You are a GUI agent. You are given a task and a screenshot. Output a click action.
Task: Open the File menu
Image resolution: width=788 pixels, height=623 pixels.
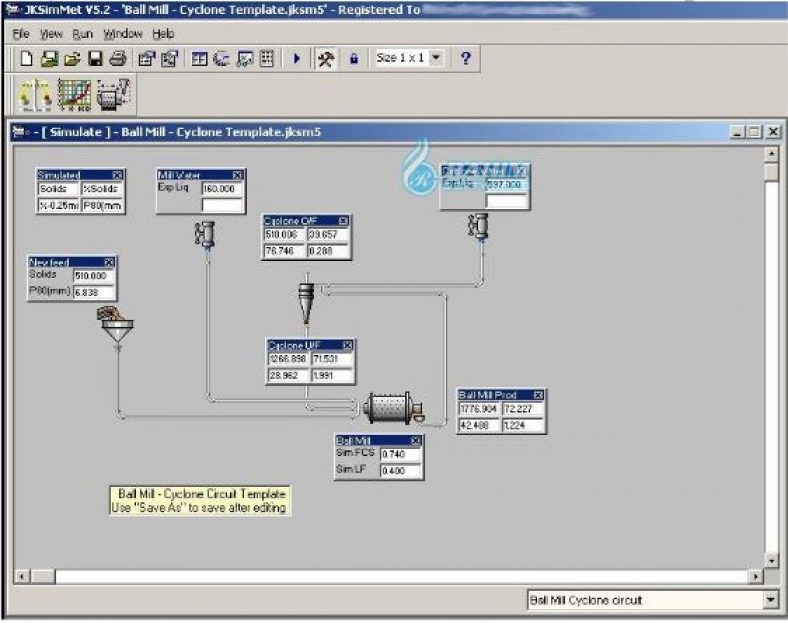[x=21, y=34]
